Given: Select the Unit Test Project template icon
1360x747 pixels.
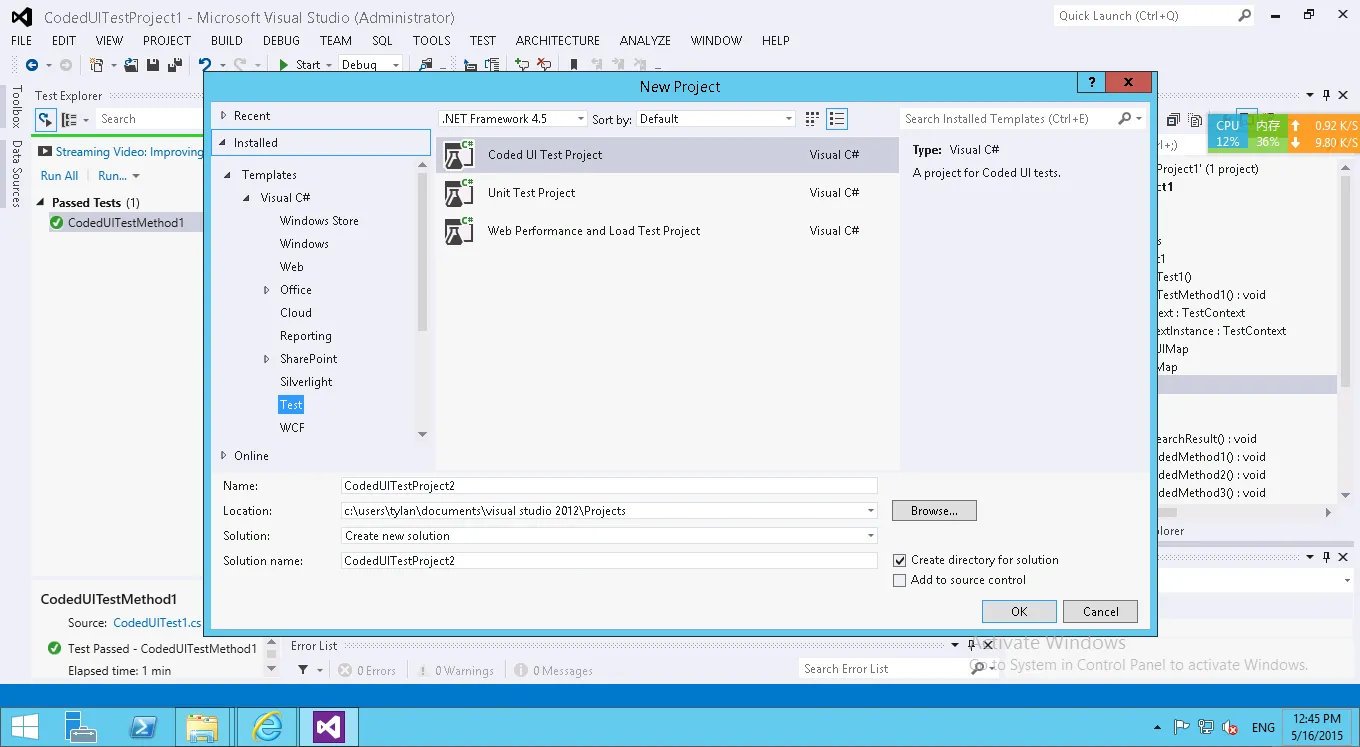Looking at the screenshot, I should click(459, 193).
